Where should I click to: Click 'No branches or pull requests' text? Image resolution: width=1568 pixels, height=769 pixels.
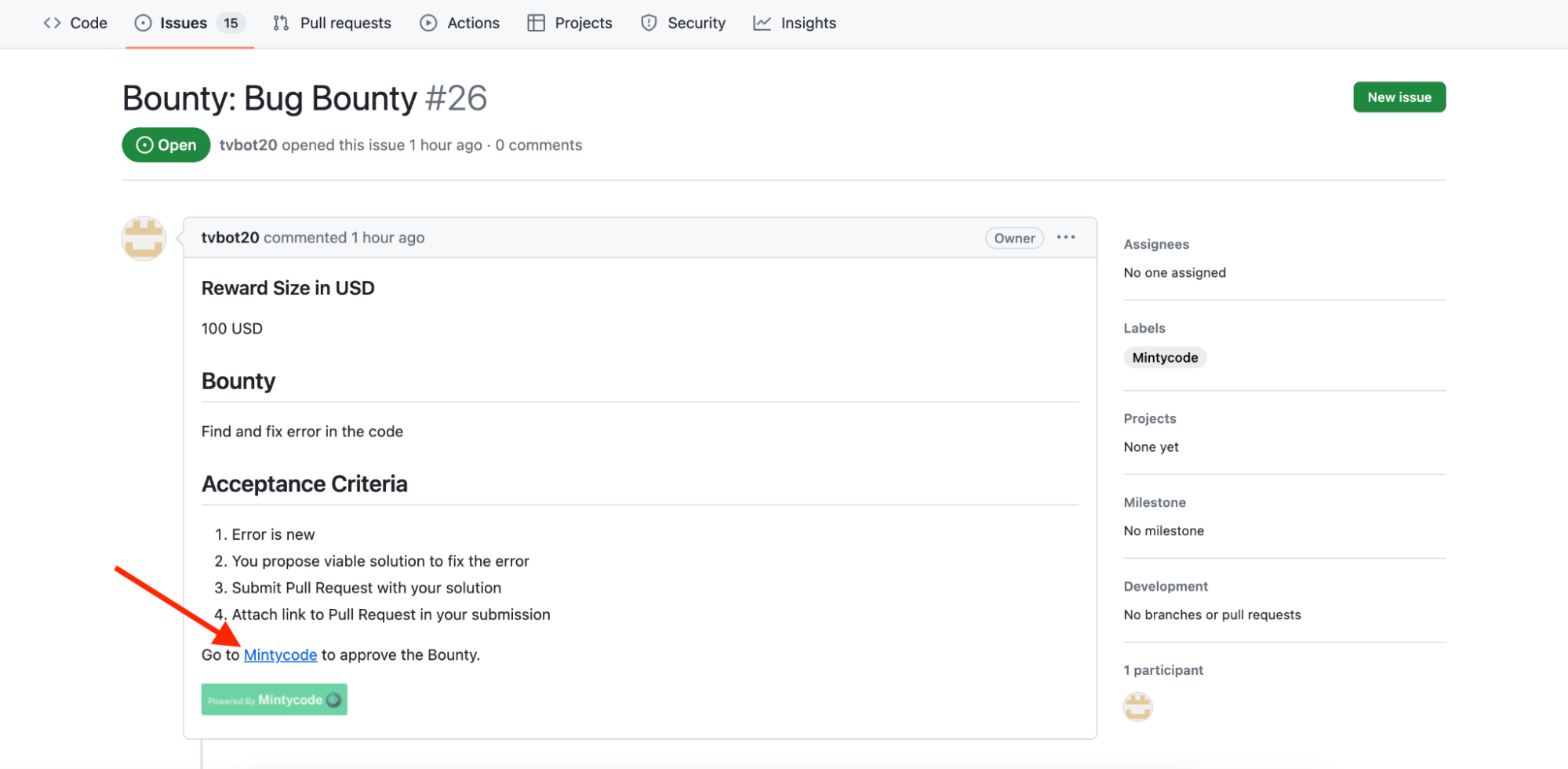pyautogui.click(x=1212, y=615)
